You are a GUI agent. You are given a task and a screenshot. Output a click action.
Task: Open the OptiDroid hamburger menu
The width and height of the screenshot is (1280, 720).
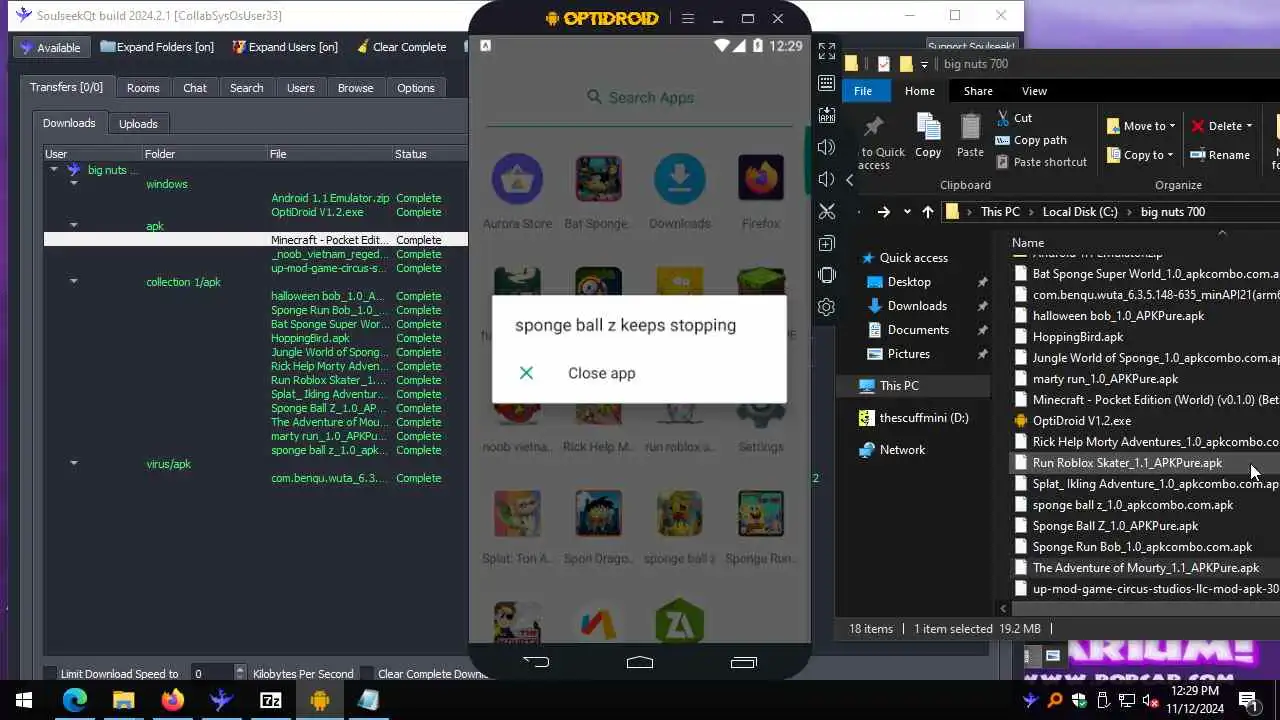(688, 18)
